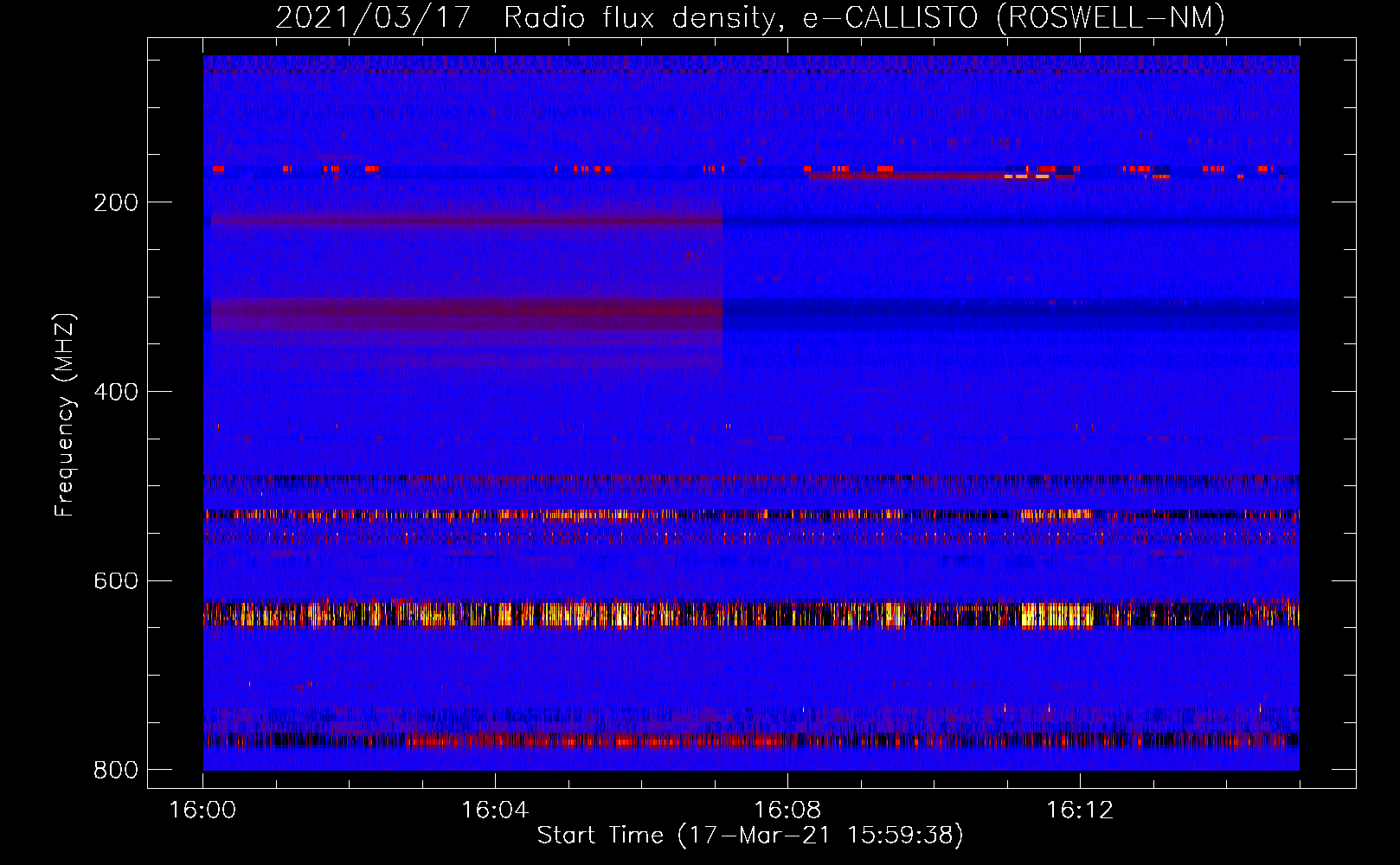The width and height of the screenshot is (1400, 865).
Task: Click the 16:12 time tick label
Action: click(1080, 811)
